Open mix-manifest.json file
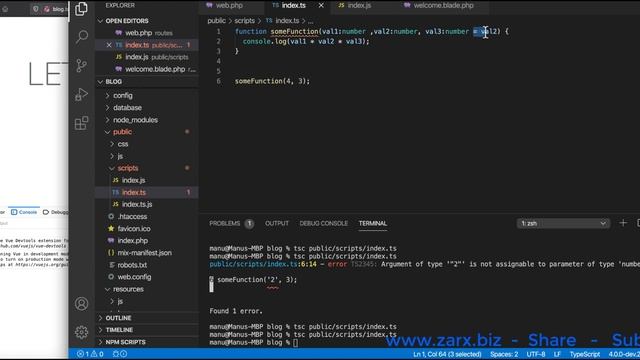Viewport: 640px width, 360px height. tap(144, 253)
